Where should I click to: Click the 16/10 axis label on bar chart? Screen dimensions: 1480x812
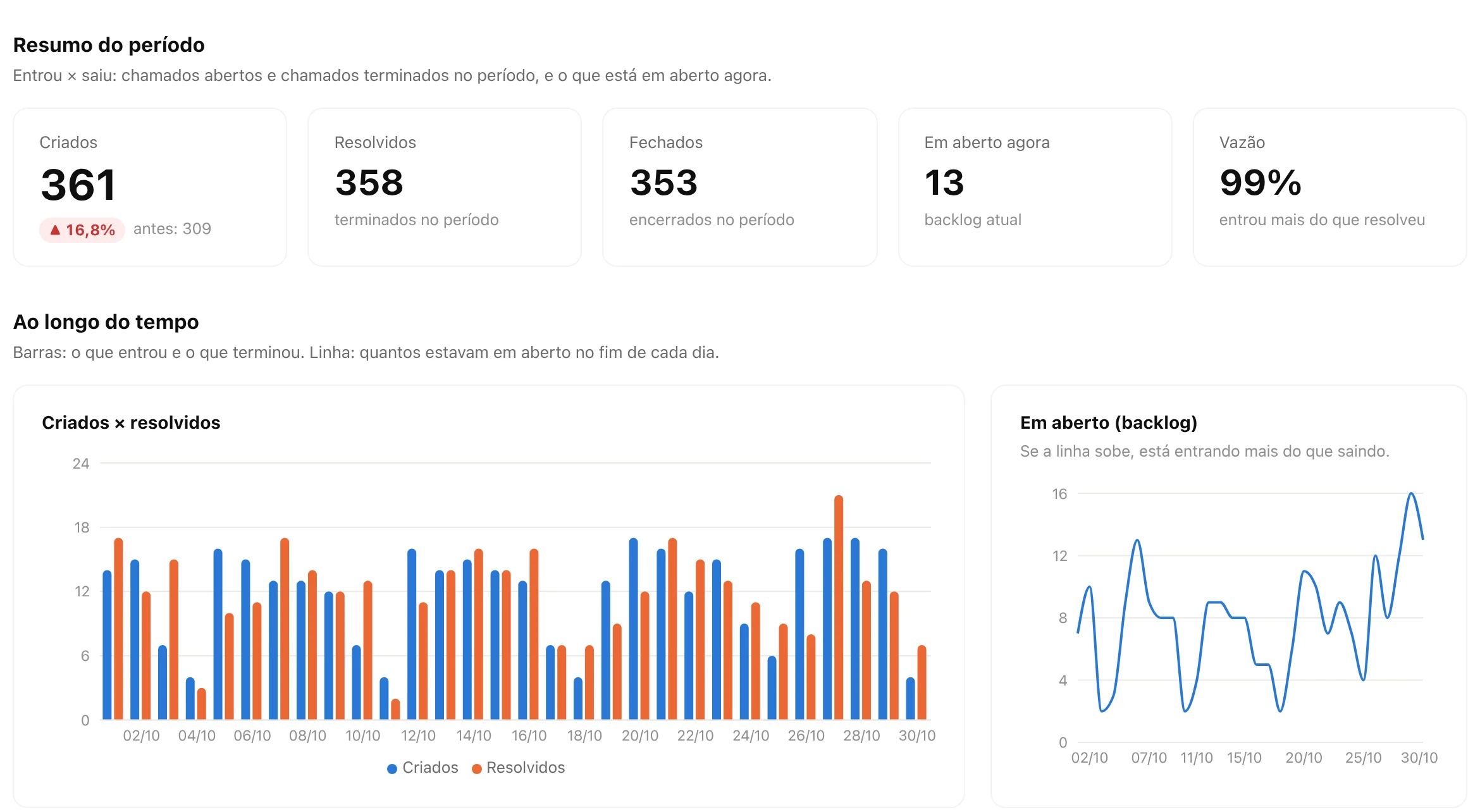529,736
